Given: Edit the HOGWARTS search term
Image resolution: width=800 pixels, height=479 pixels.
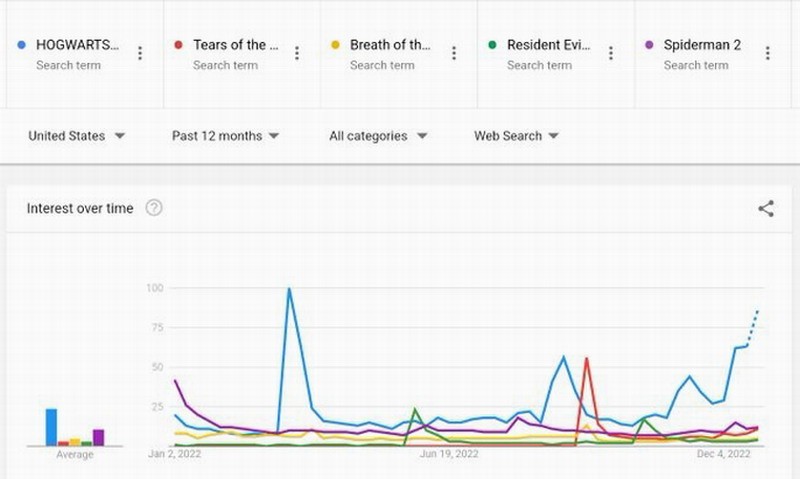Looking at the screenshot, I should (76, 45).
